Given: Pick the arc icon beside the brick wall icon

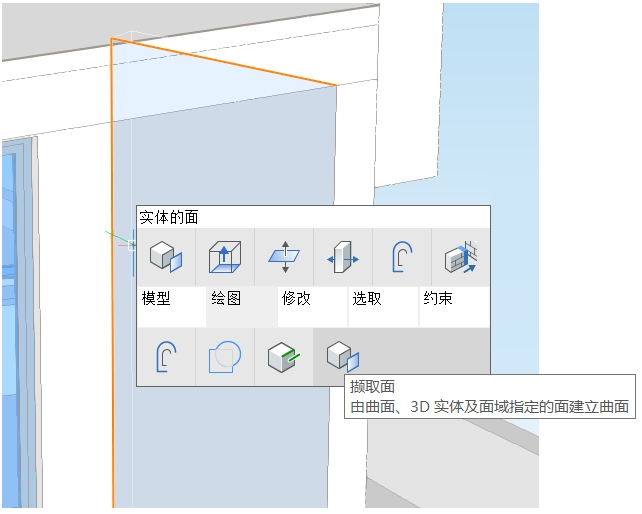Looking at the screenshot, I should (x=402, y=257).
